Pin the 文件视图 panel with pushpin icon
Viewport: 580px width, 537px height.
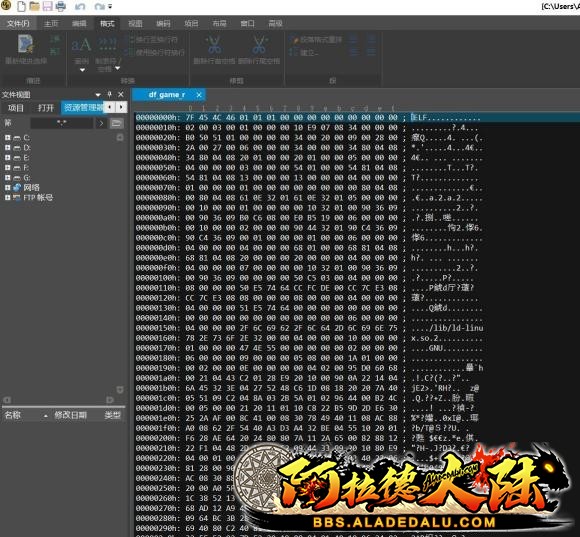(x=109, y=94)
